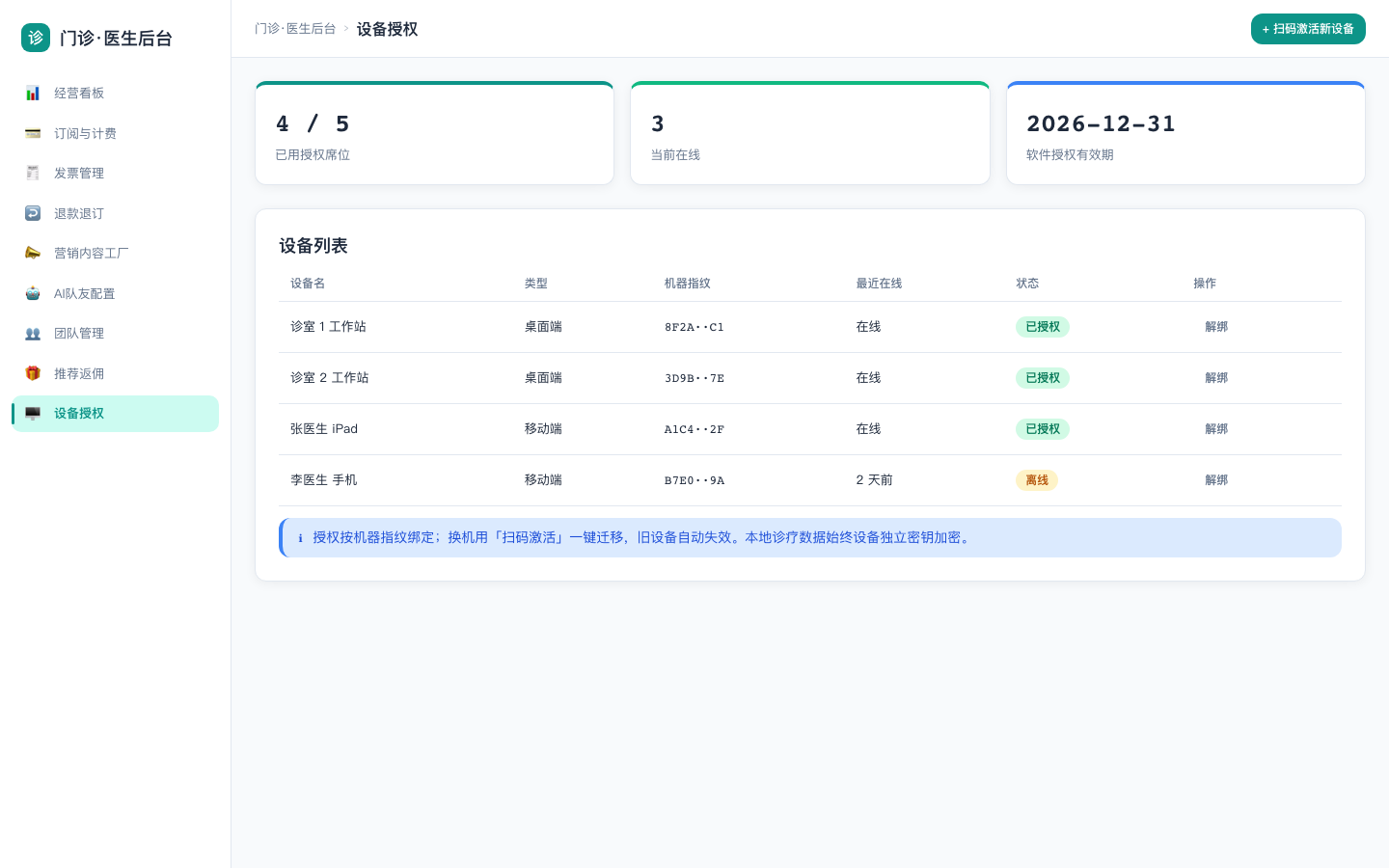Click the 团队管理 people icon
This screenshot has height=868, width=1389.
33,334
